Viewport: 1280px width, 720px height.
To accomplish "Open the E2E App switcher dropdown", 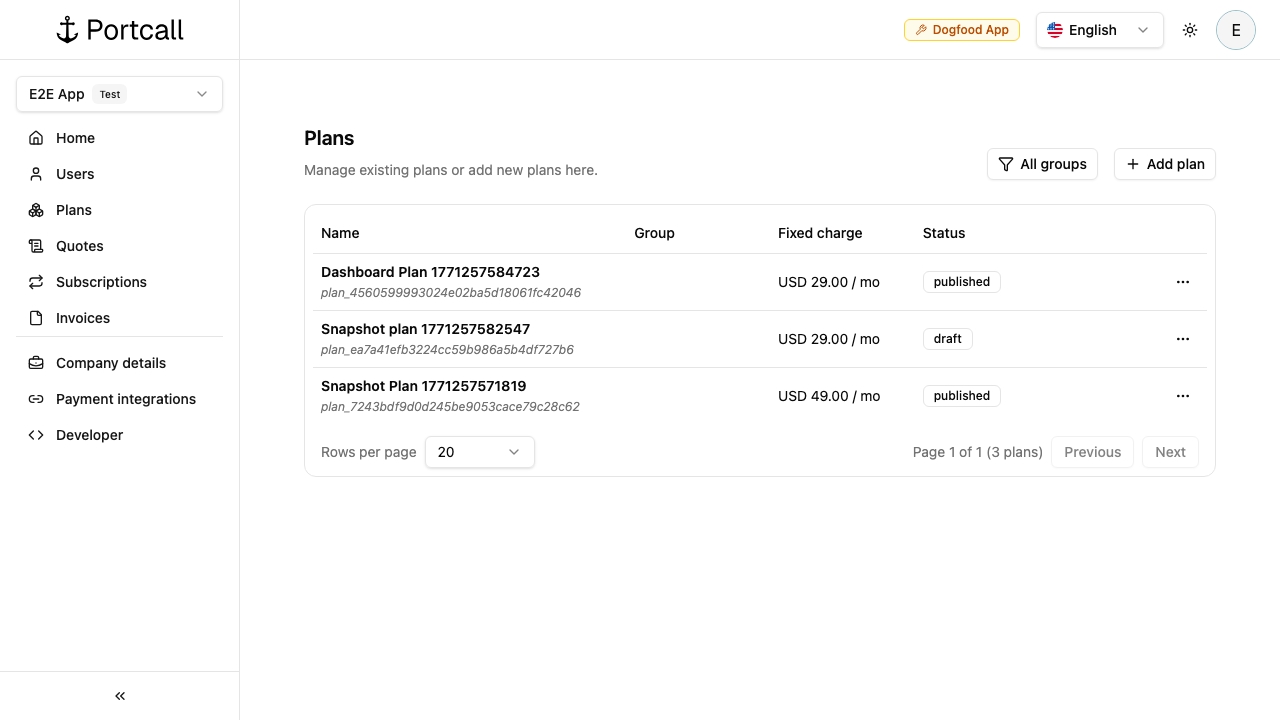I will tap(119, 94).
